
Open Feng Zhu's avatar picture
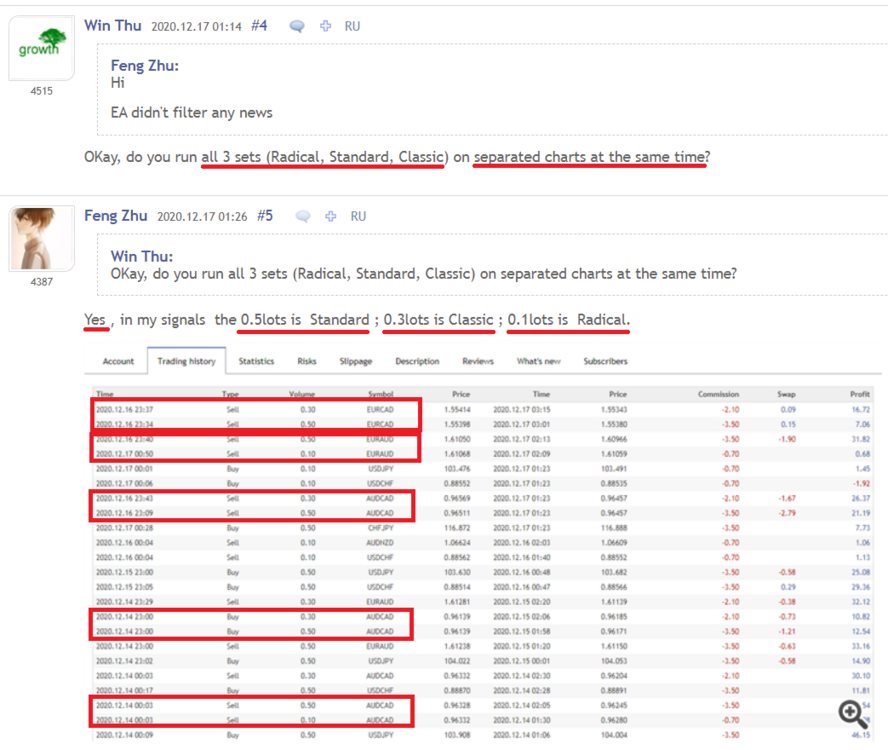[x=41, y=238]
